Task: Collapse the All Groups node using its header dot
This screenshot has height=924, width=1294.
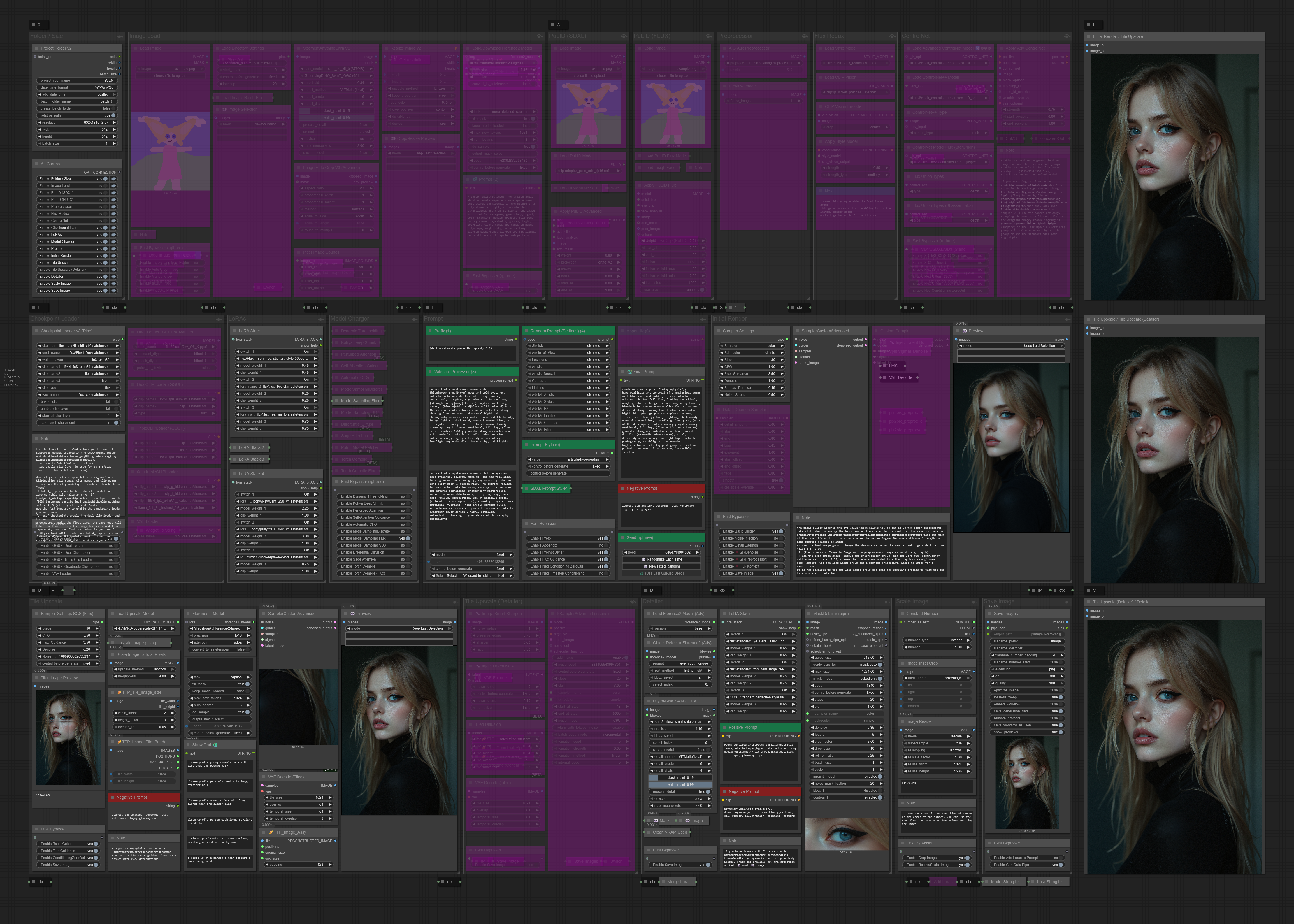Action: pyautogui.click(x=36, y=164)
